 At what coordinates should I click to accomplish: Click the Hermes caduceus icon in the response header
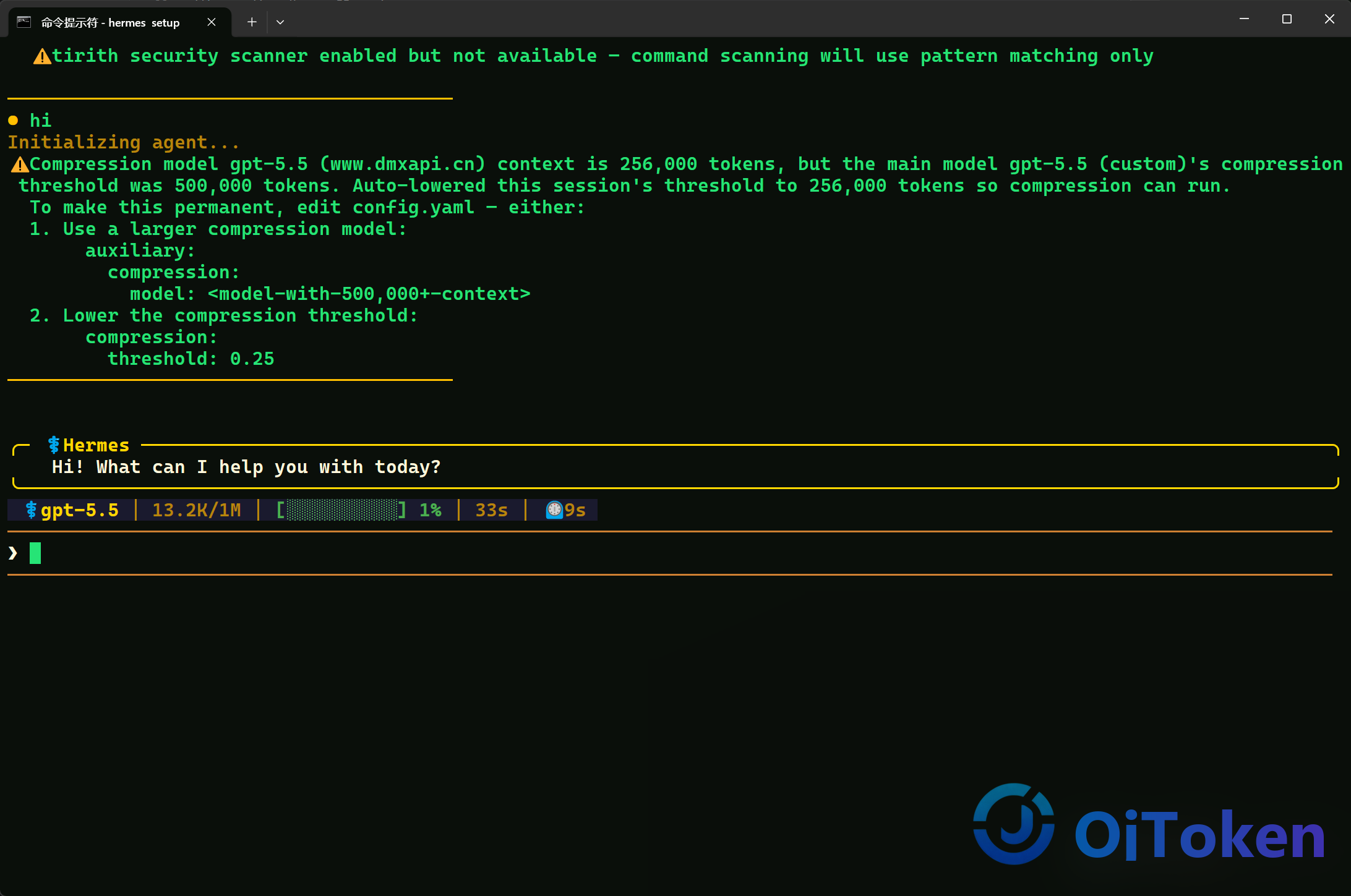[x=54, y=445]
